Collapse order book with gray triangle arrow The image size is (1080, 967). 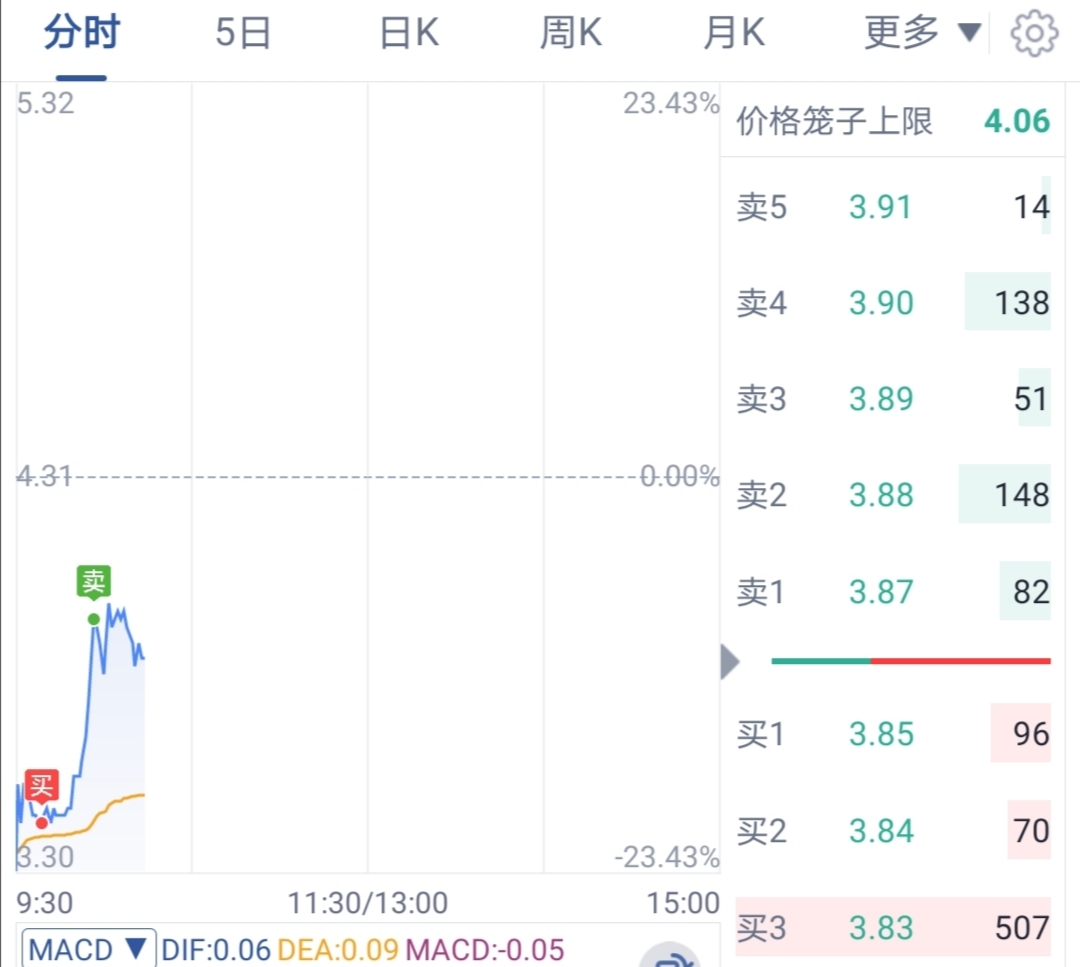729,662
